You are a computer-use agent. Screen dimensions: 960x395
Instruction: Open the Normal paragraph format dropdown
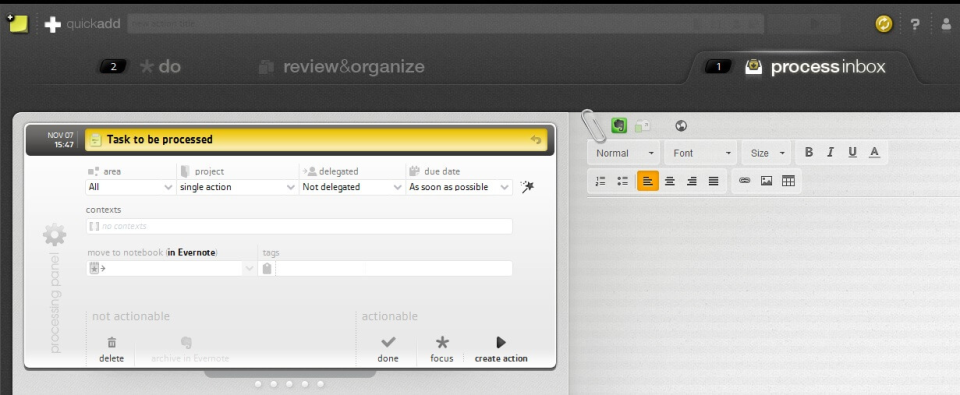pos(624,153)
